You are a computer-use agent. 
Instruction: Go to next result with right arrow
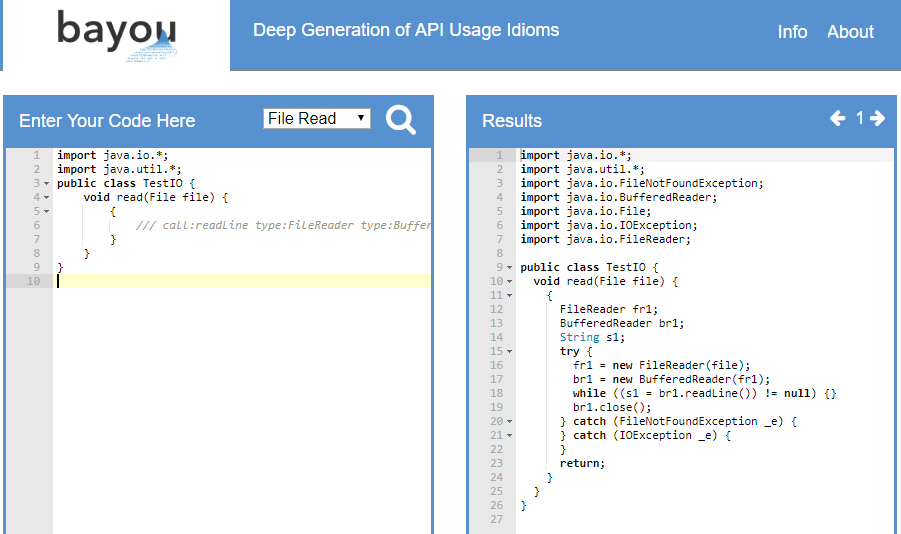(x=877, y=118)
